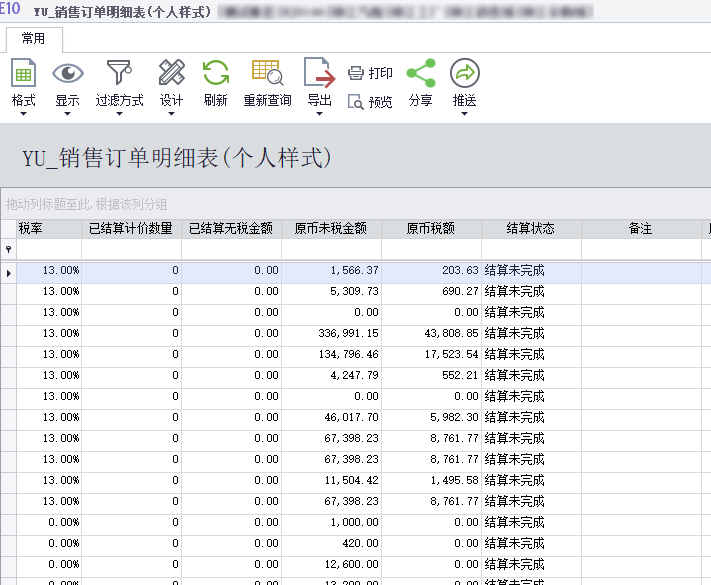Expand the 推送 dropdown arrow
Screen dimensions: 711x585
[x=464, y=114]
